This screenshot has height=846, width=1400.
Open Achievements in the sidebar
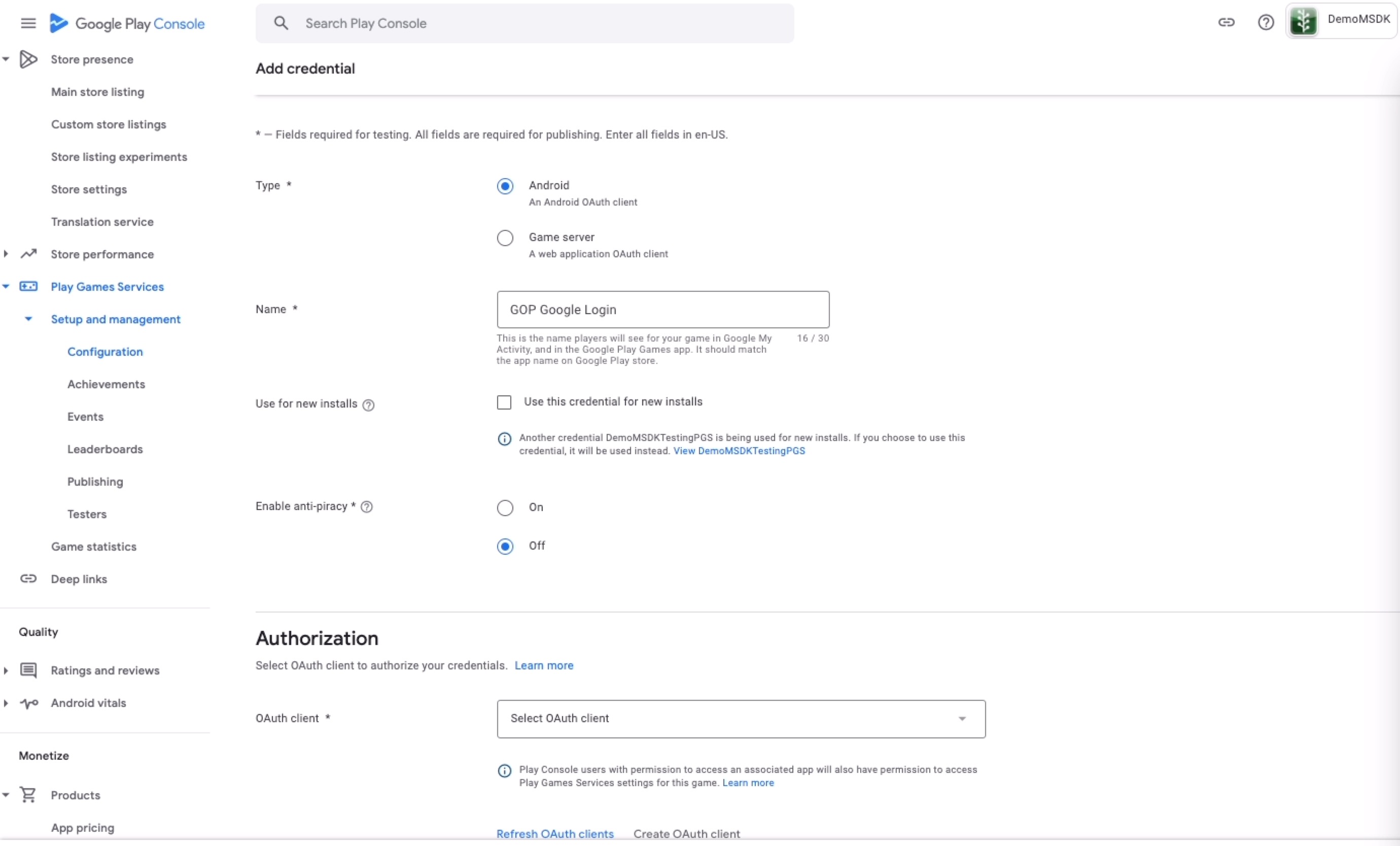[x=106, y=384]
